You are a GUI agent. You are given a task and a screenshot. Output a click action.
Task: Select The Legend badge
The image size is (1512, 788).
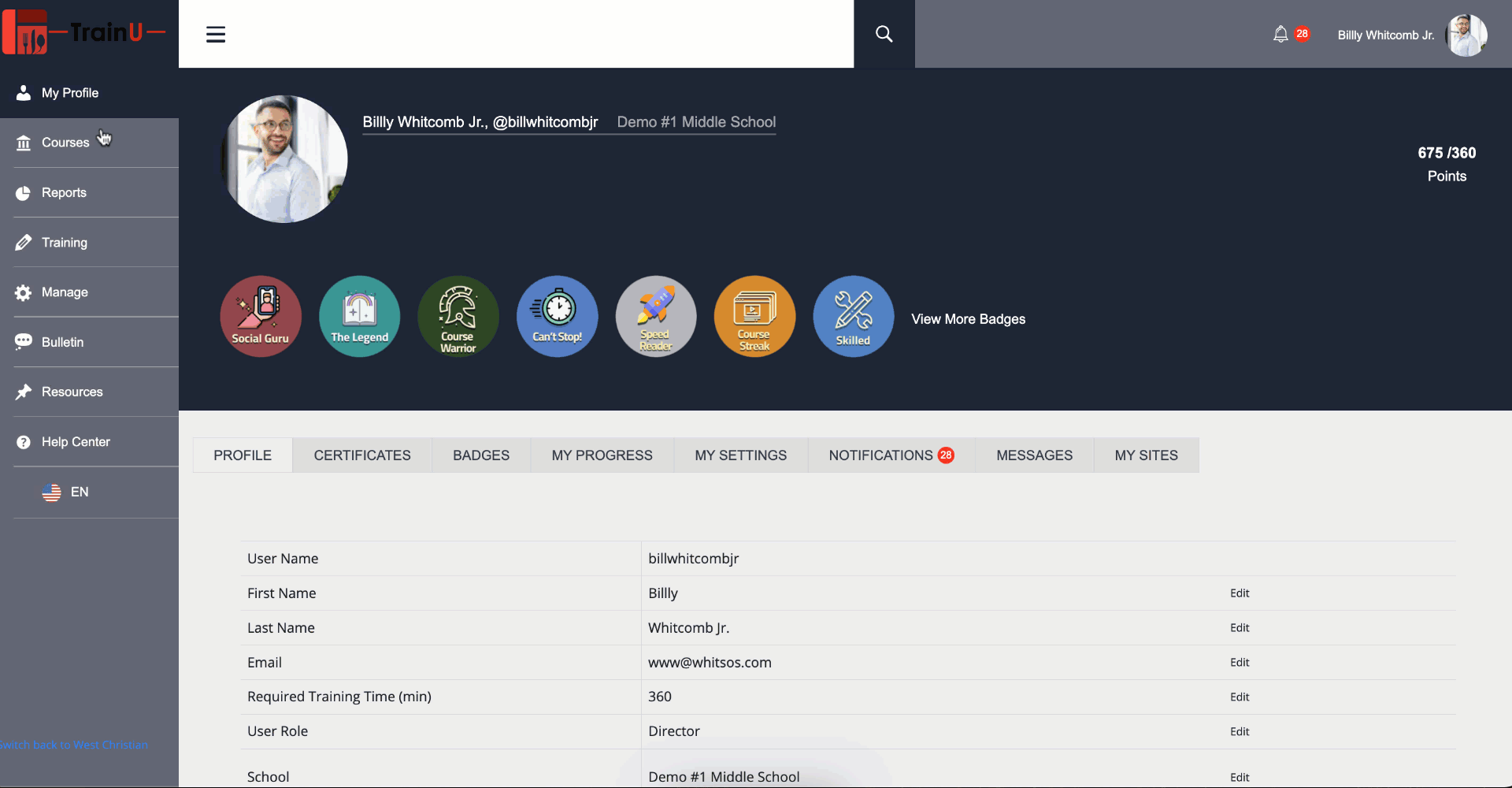pyautogui.click(x=360, y=316)
